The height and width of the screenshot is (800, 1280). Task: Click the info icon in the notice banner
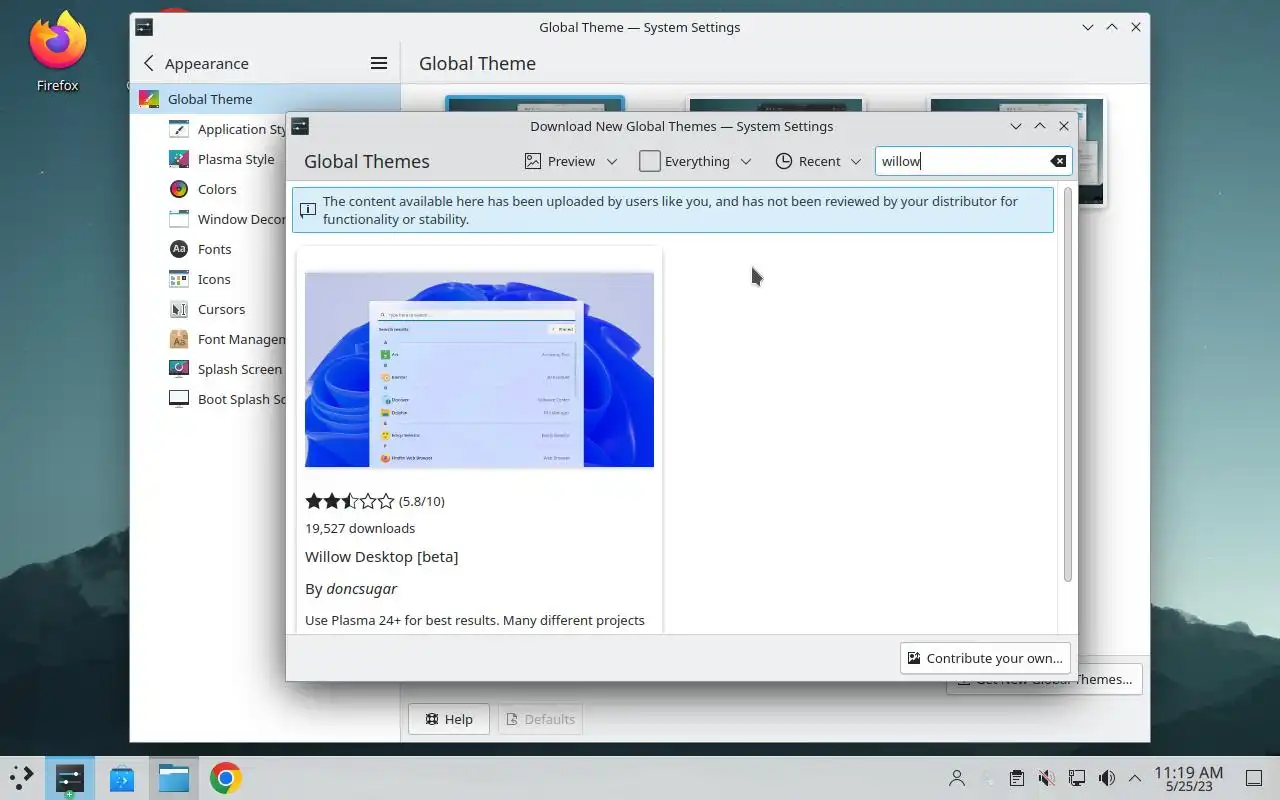coord(308,210)
